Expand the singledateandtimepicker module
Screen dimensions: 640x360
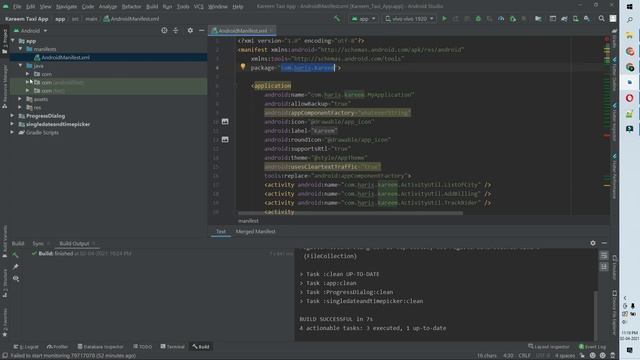[12, 124]
